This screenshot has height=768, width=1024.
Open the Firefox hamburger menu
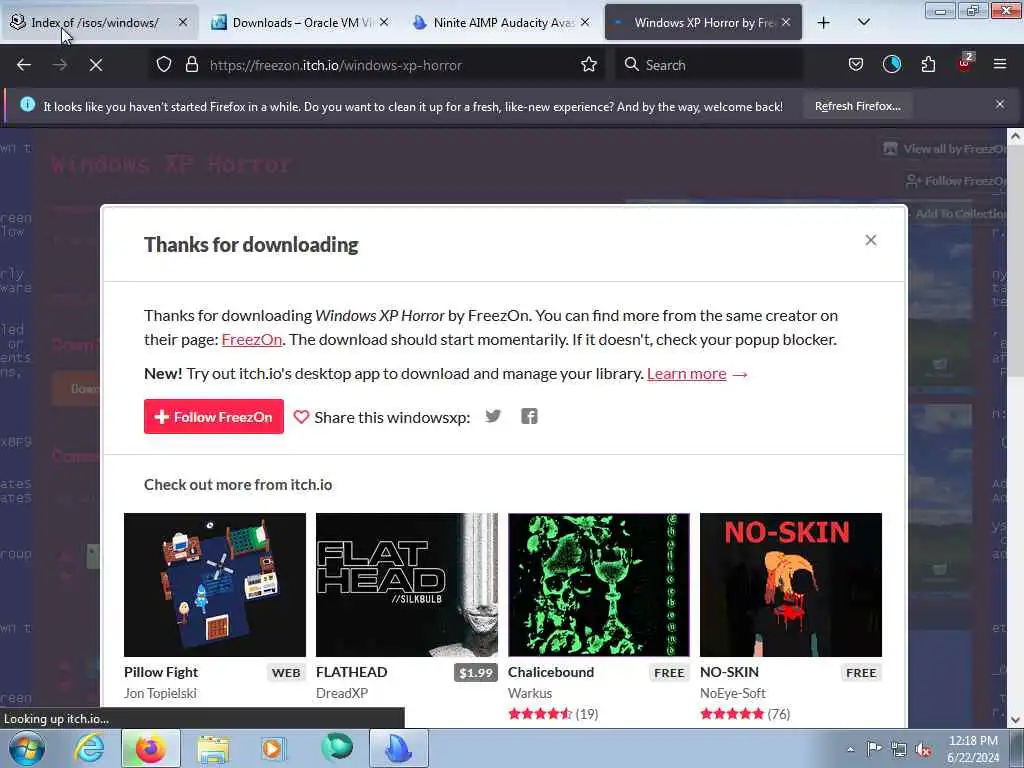pos(1000,65)
